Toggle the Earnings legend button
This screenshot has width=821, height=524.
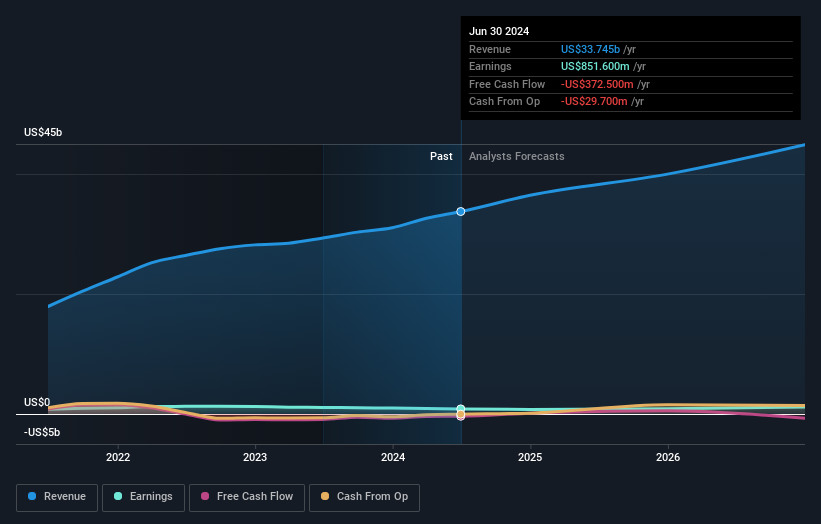coord(143,497)
